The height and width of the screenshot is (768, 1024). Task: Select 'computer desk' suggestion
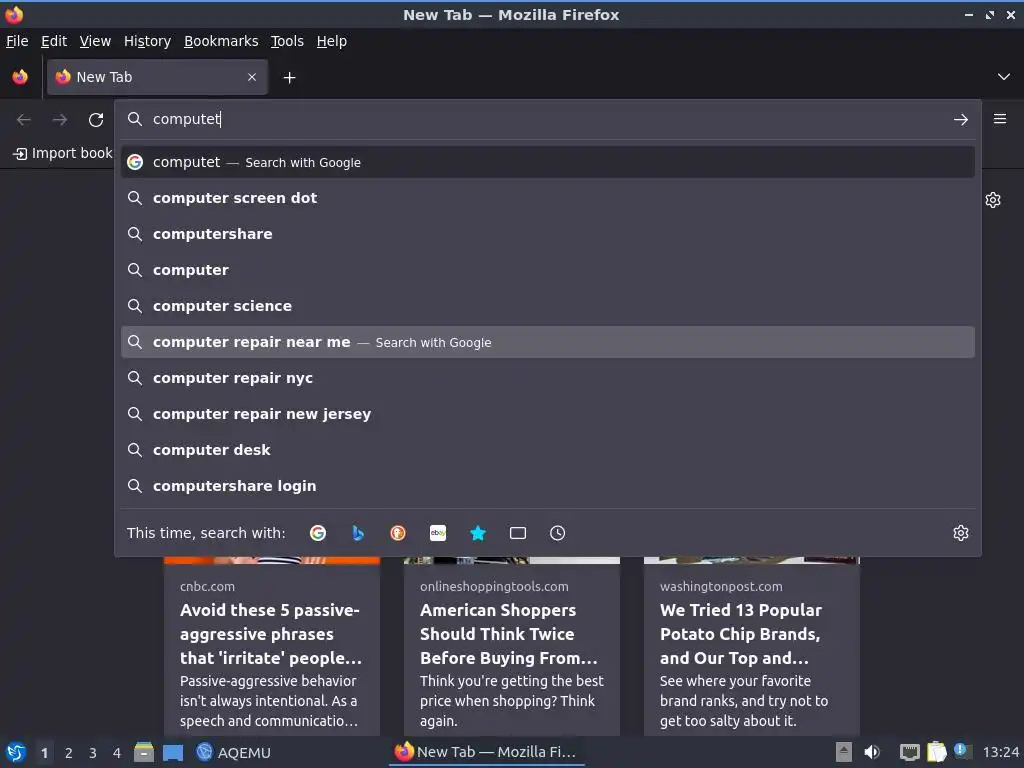[548, 450]
